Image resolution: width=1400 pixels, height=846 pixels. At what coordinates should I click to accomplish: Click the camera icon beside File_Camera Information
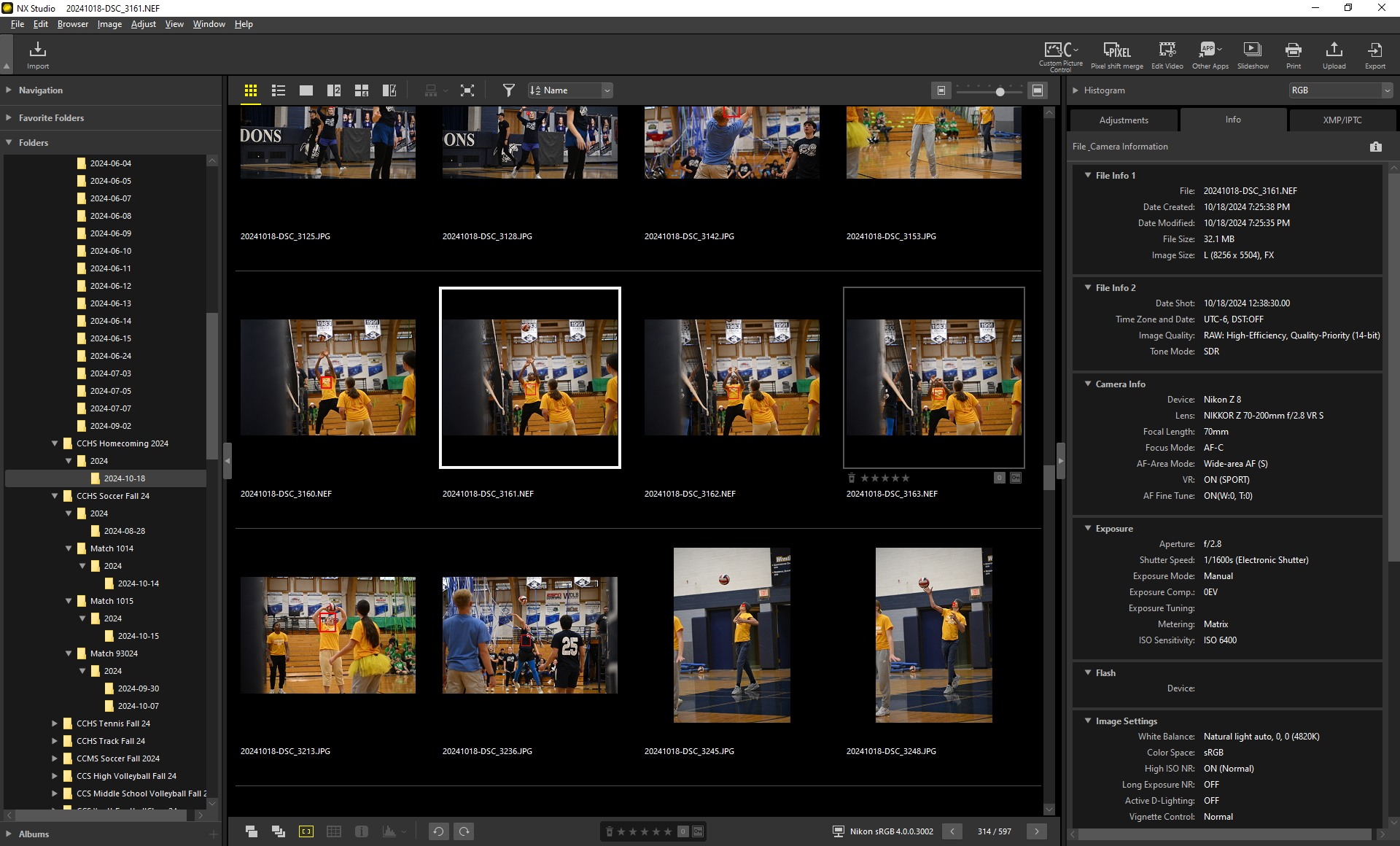point(1375,147)
